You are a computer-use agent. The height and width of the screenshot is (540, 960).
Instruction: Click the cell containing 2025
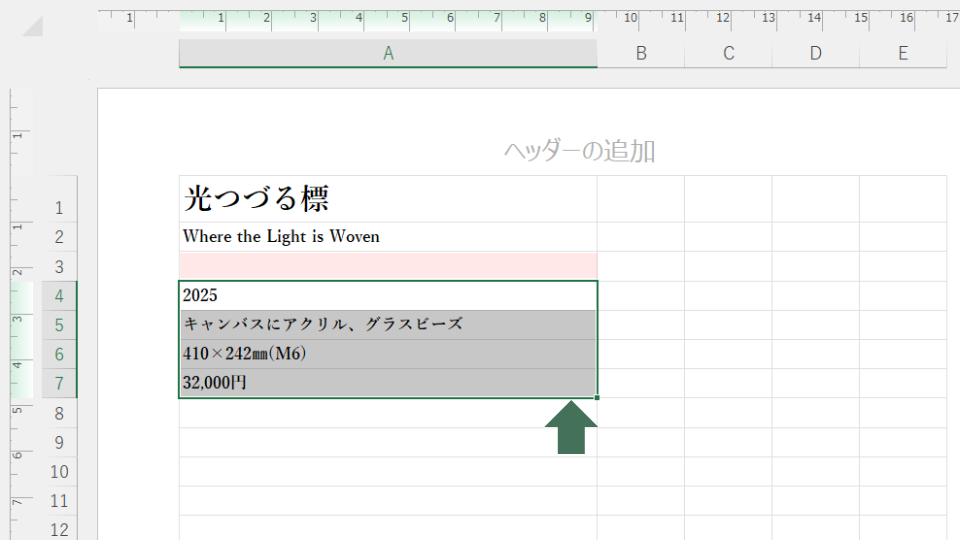[x=388, y=296]
